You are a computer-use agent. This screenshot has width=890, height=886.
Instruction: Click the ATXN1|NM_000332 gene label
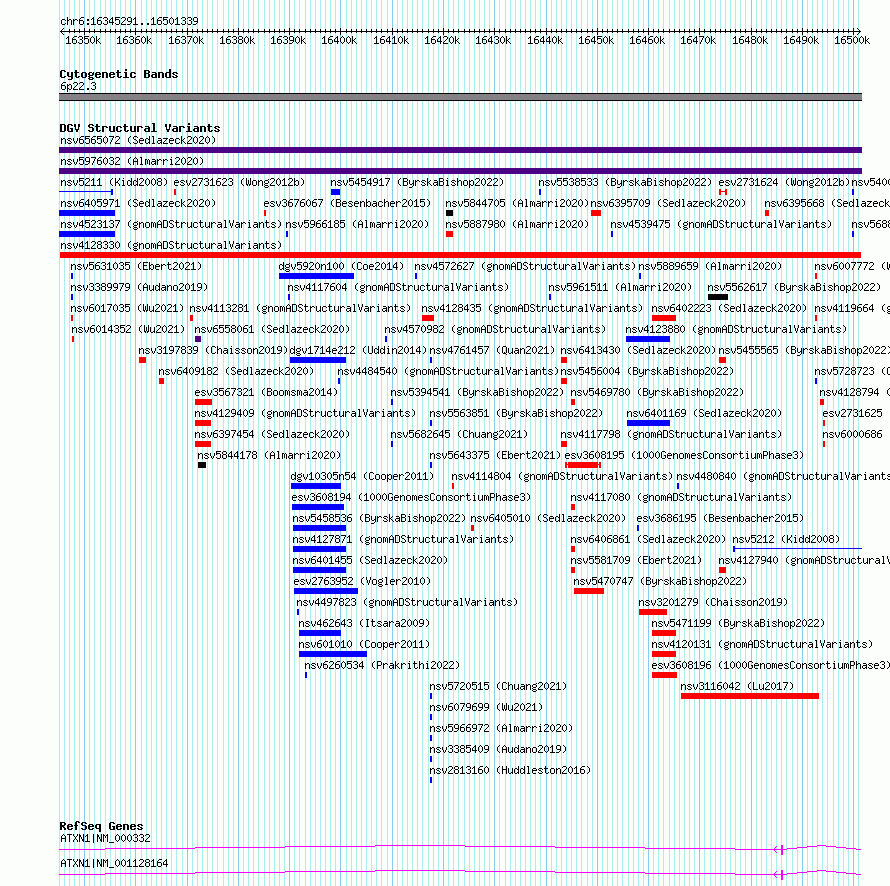coord(105,838)
